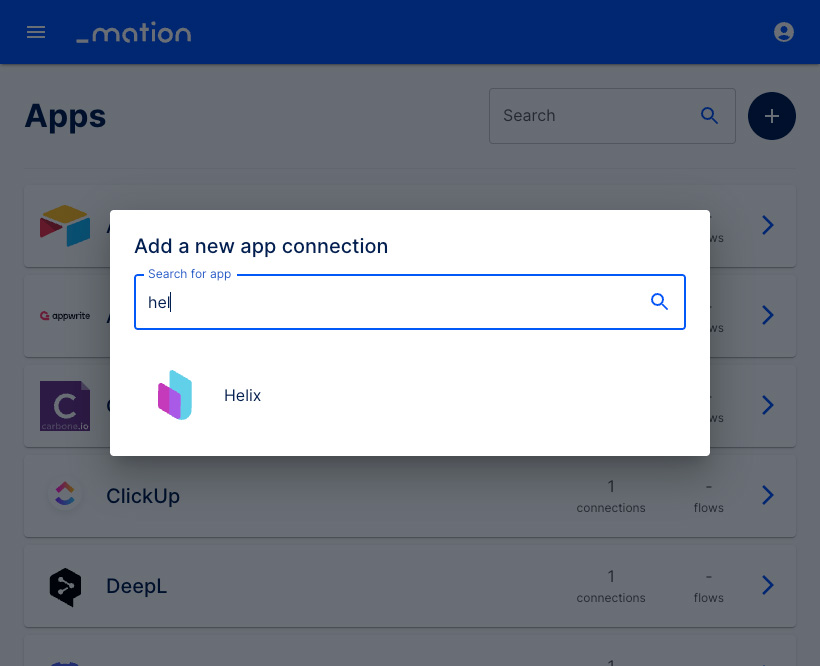Click the ClickUp app icon
The image size is (820, 666).
pyautogui.click(x=65, y=495)
